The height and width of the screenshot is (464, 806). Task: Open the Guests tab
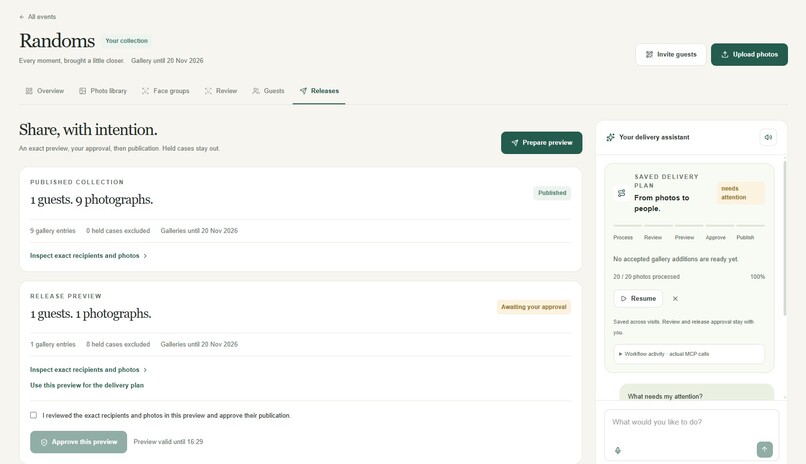tap(268, 91)
